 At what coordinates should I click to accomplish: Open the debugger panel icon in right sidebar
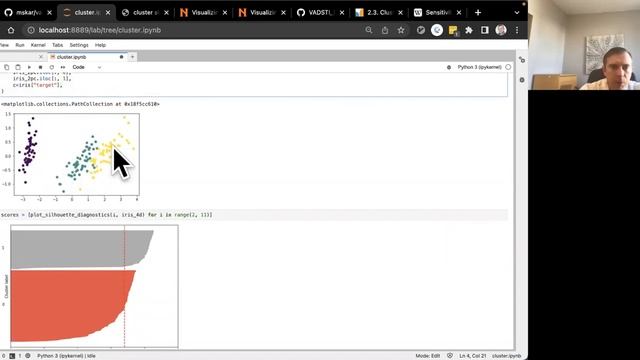(x=522, y=80)
